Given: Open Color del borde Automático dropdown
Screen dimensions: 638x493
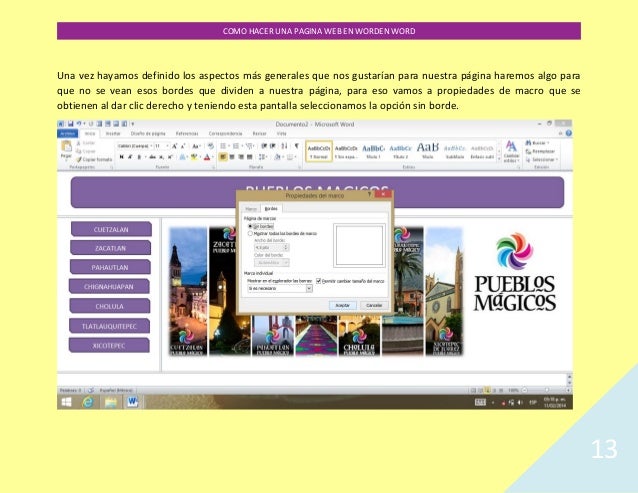Looking at the screenshot, I should 272,263.
